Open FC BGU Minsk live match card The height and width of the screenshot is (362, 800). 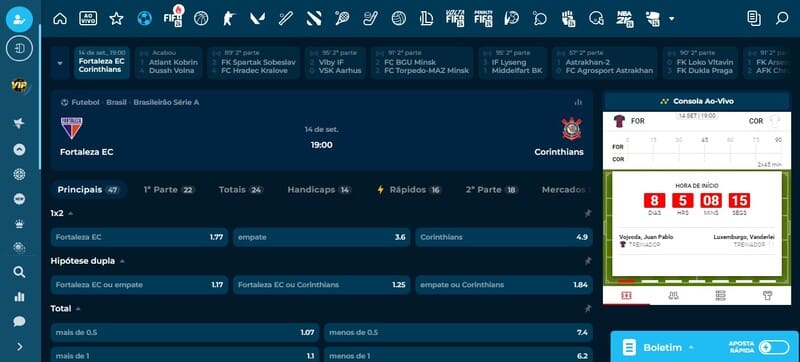pyautogui.click(x=422, y=63)
